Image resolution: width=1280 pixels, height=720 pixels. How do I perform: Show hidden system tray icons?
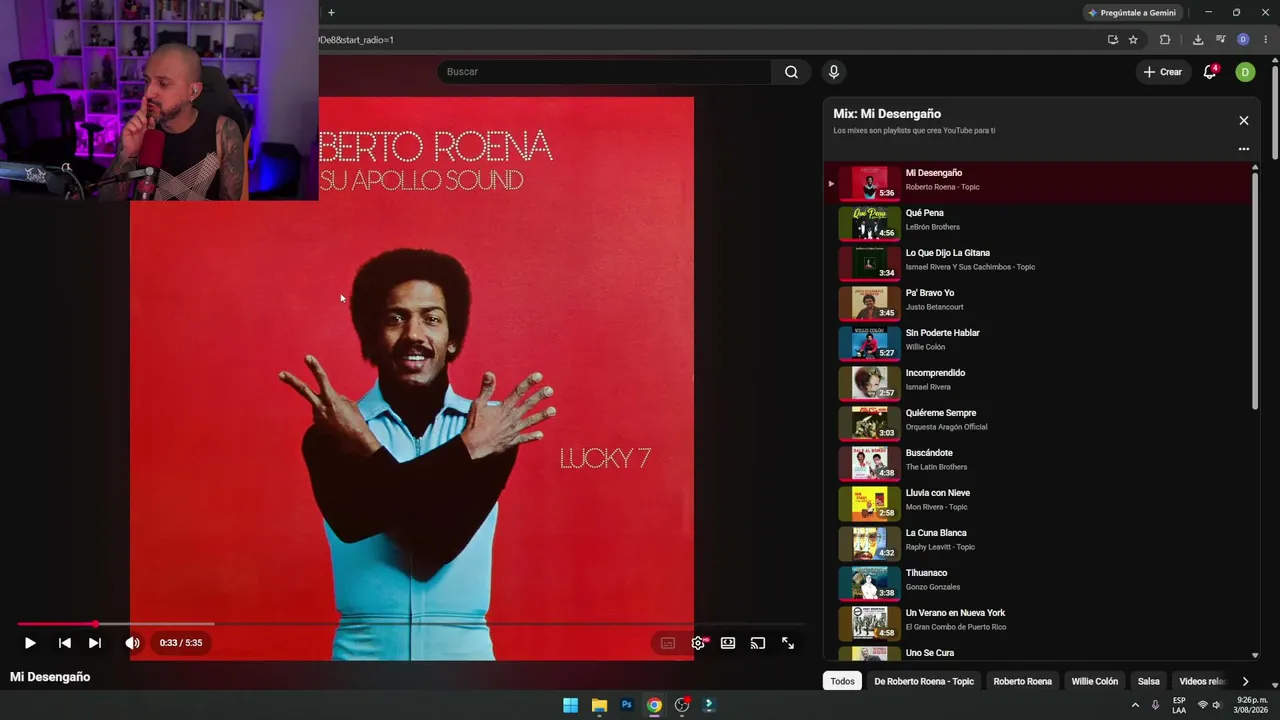[1135, 705]
